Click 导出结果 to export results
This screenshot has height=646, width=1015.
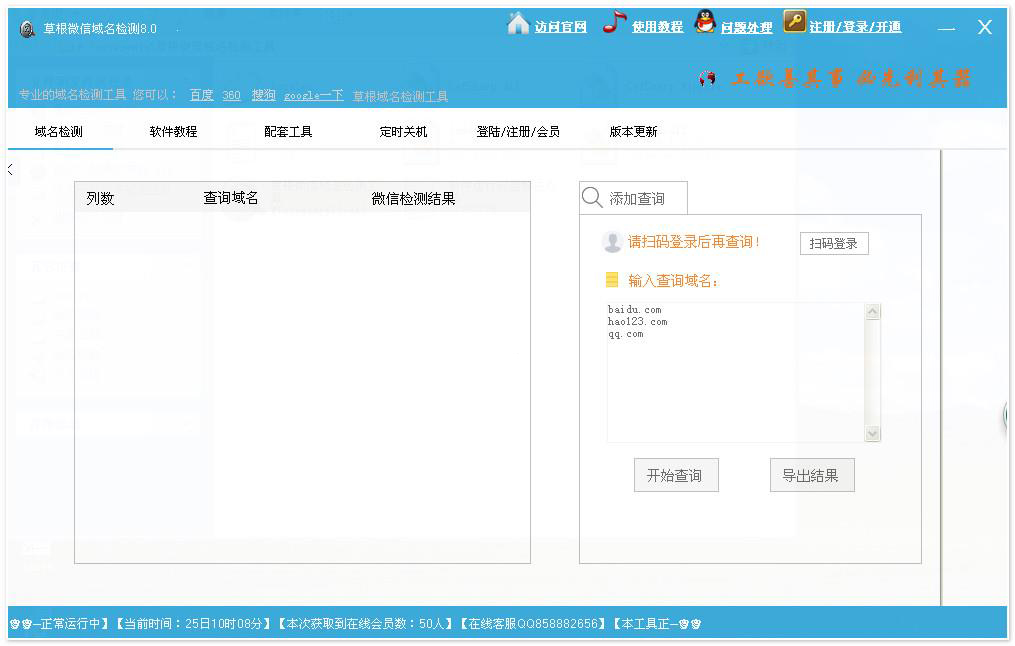click(812, 475)
